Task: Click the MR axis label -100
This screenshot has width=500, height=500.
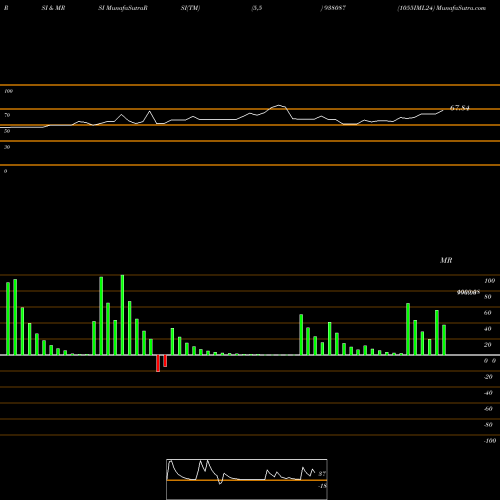Action: pyautogui.click(x=490, y=441)
